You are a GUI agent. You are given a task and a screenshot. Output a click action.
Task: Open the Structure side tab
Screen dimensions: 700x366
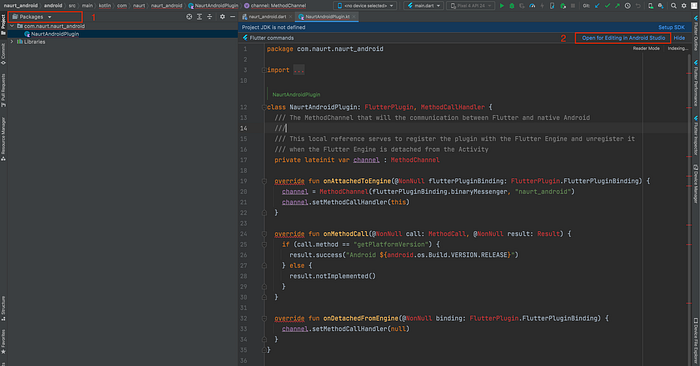pyautogui.click(x=3, y=308)
